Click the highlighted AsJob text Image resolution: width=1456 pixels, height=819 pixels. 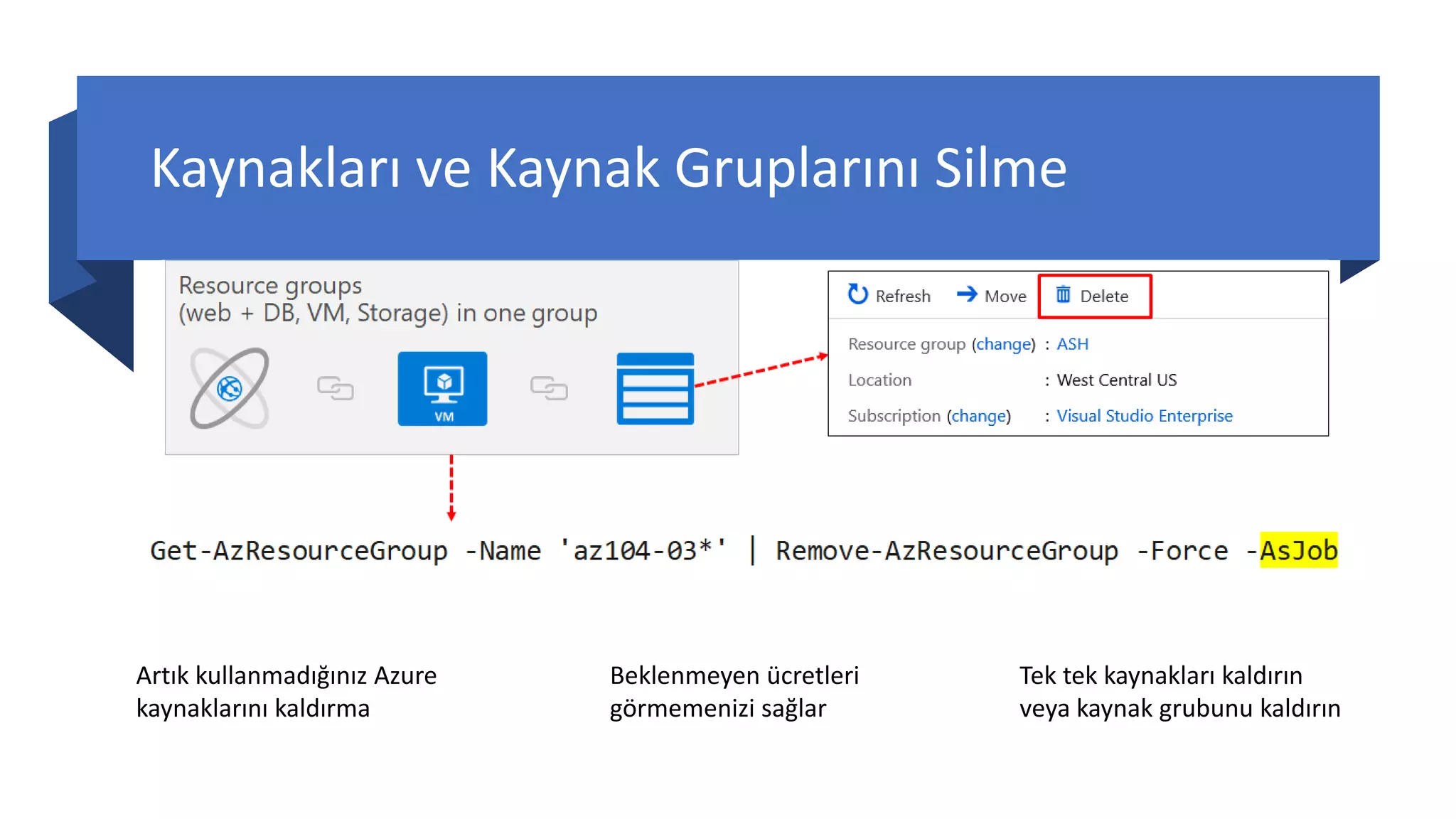coord(1299,550)
